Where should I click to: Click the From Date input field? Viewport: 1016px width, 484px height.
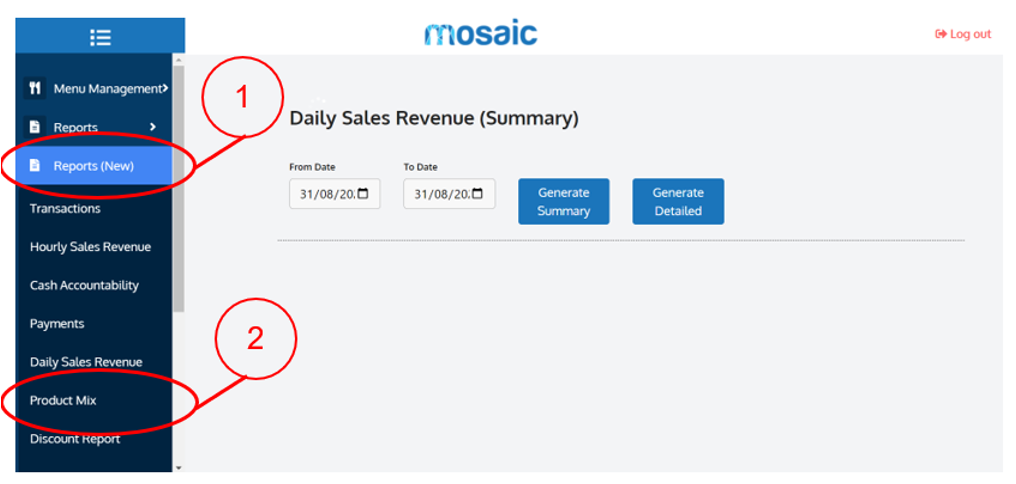tap(335, 194)
